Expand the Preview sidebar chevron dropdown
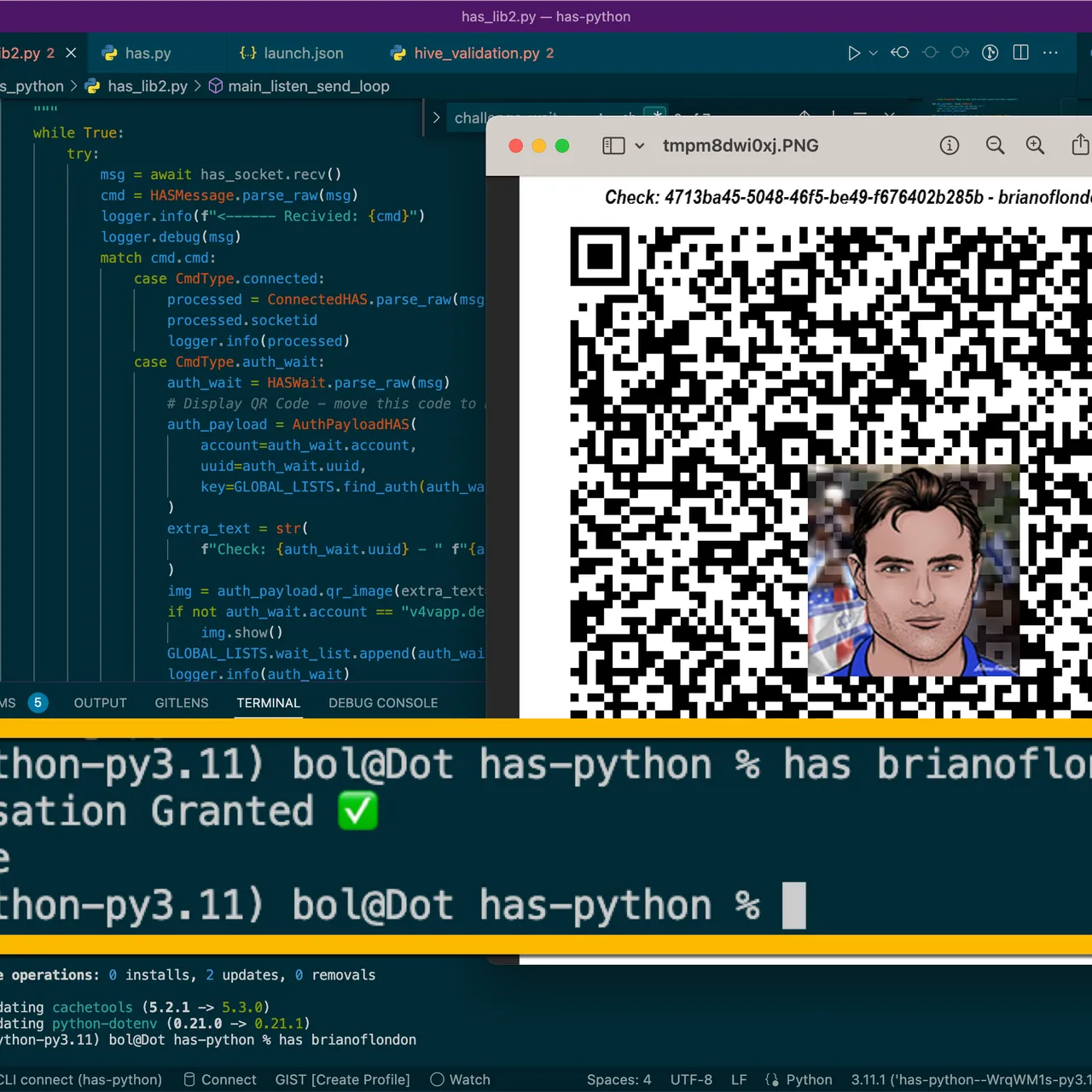This screenshot has width=1092, height=1092. pos(639,145)
